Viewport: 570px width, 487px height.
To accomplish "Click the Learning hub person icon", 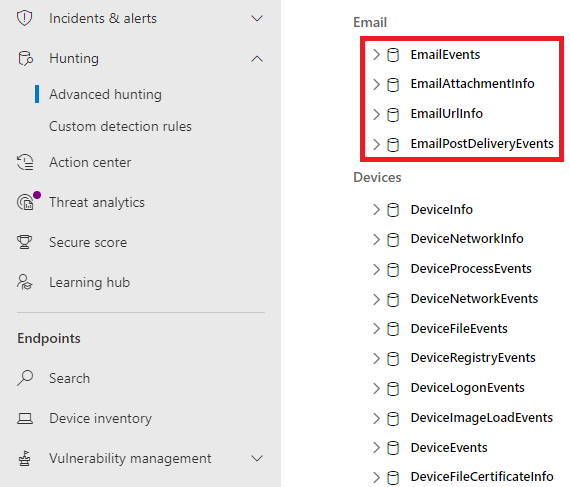I will [x=24, y=282].
